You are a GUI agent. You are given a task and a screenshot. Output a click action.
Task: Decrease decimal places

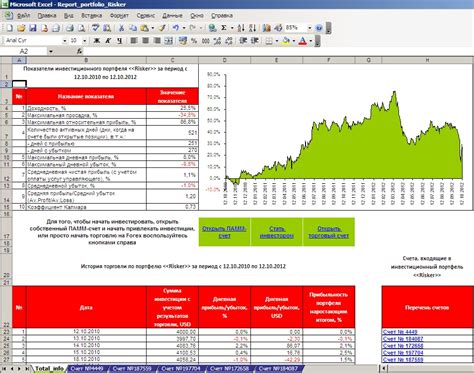pyautogui.click(x=229, y=41)
